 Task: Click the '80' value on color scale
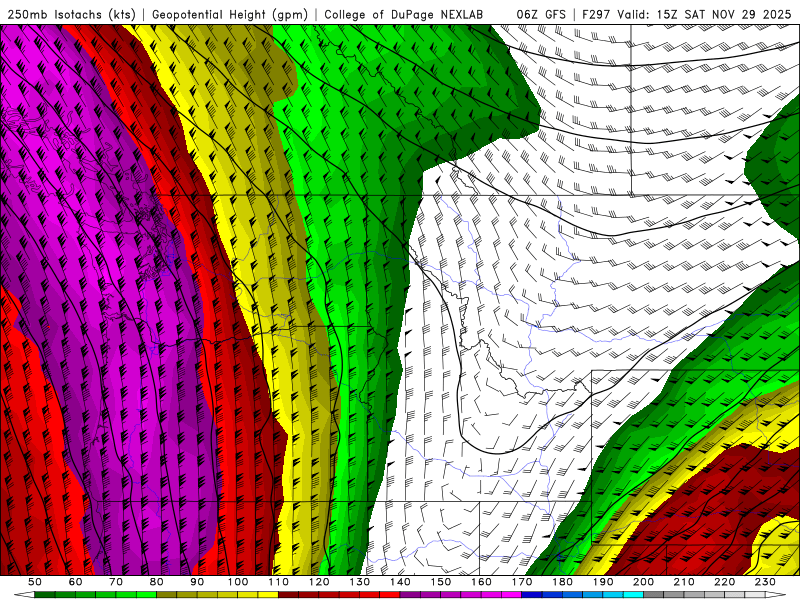click(157, 582)
